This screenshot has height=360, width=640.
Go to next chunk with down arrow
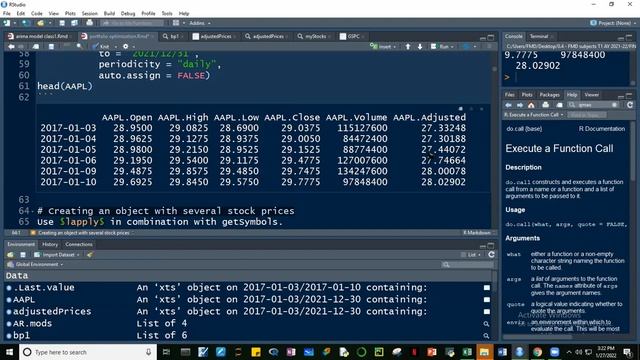click(x=420, y=47)
